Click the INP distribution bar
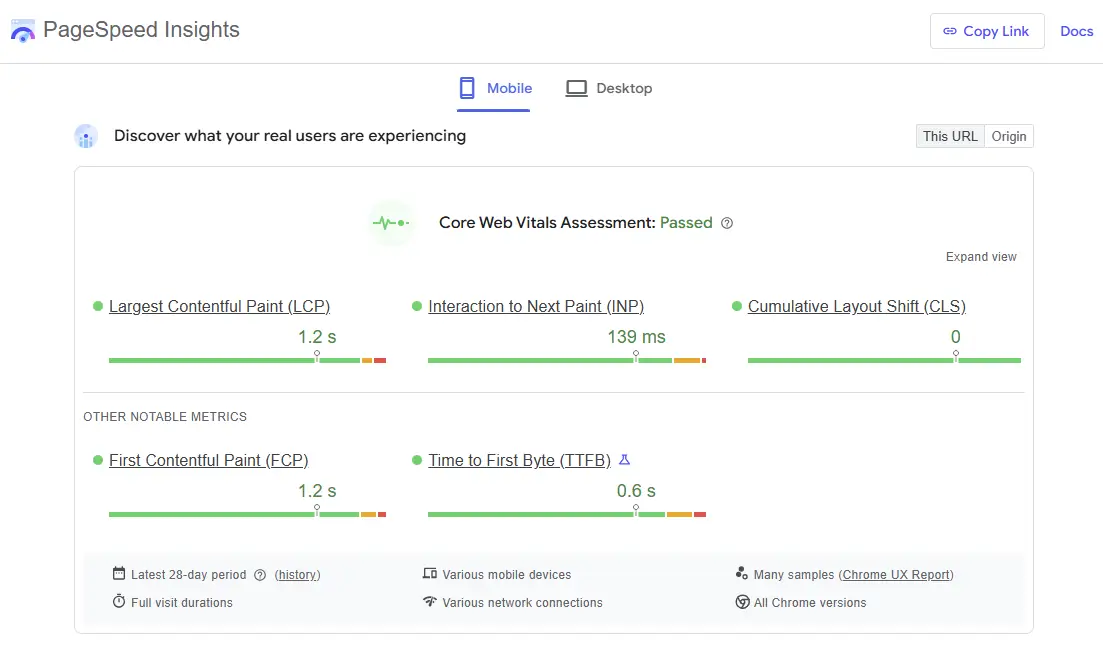Screen dimensions: 1103x645 [567, 360]
